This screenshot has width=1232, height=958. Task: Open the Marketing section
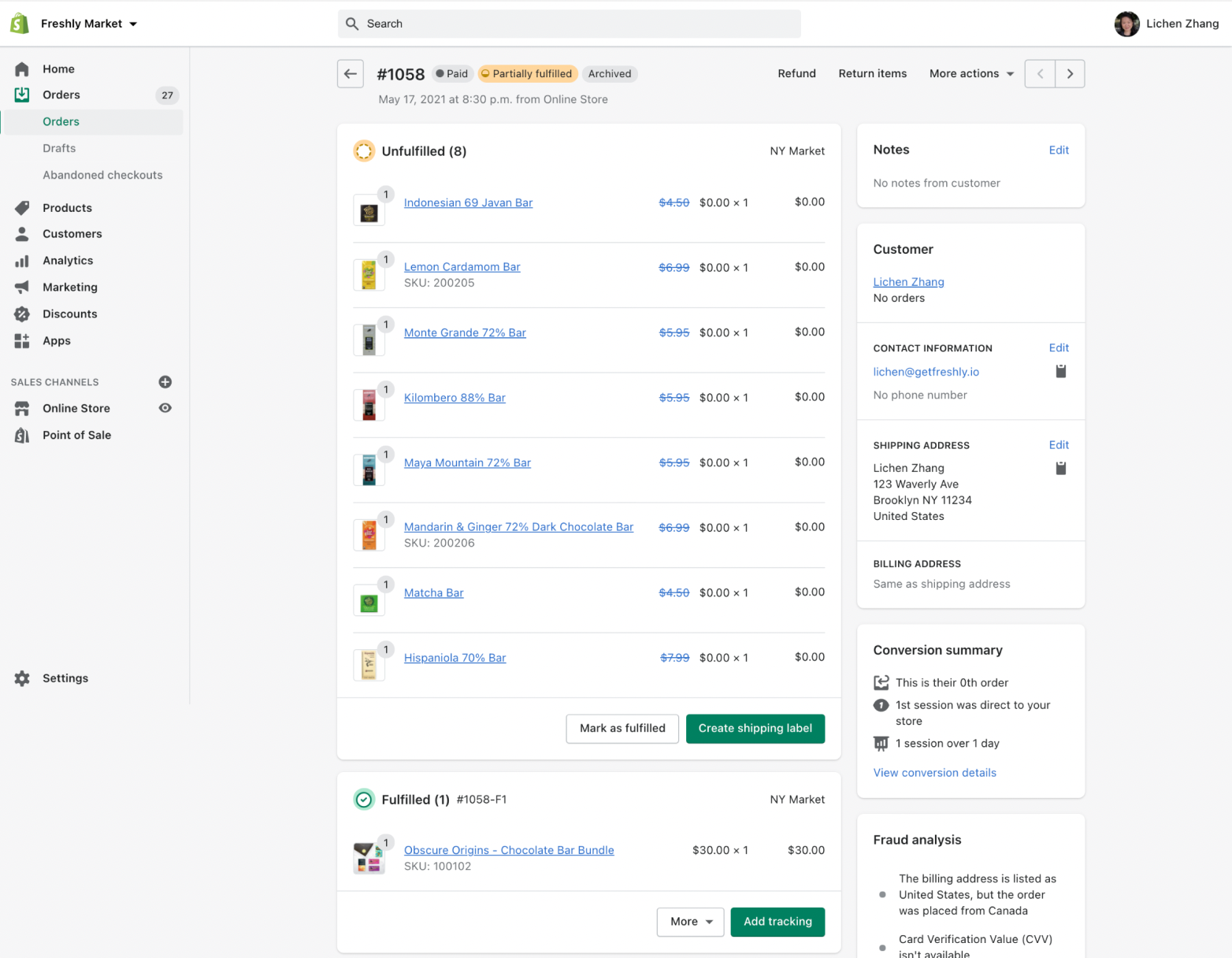tap(70, 288)
